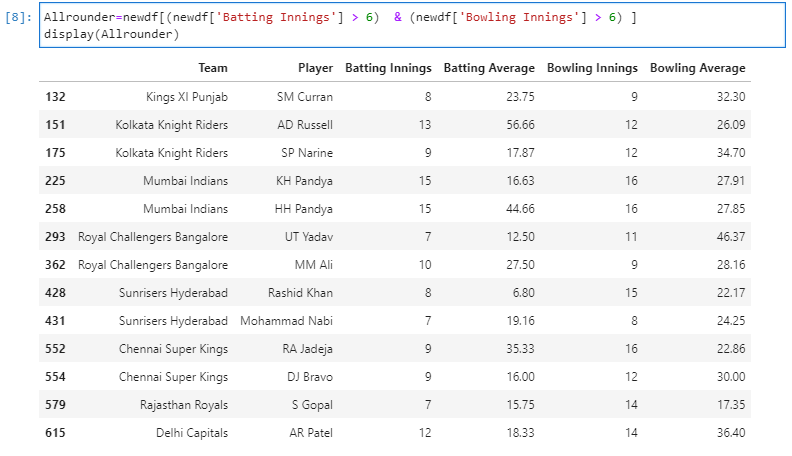Click bowling average 28.16

pyautogui.click(x=731, y=265)
